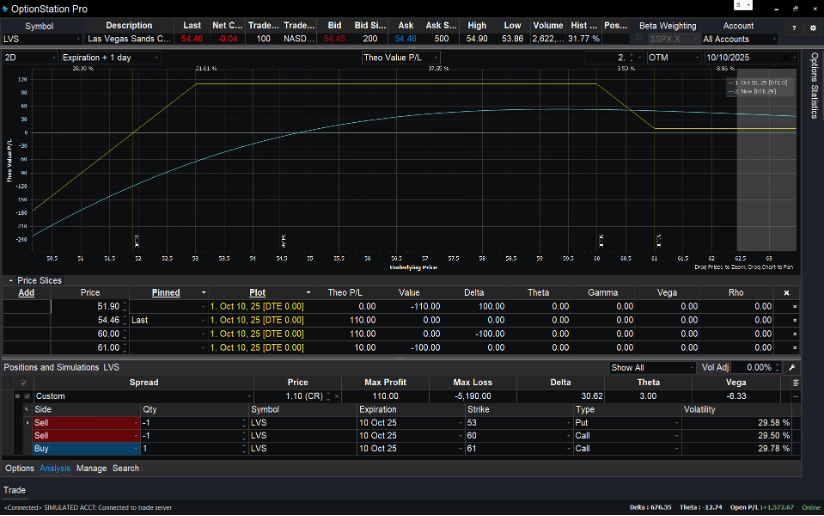This screenshot has height=516, width=824.
Task: Collapse the Custom spread legs
Action: coord(17,396)
